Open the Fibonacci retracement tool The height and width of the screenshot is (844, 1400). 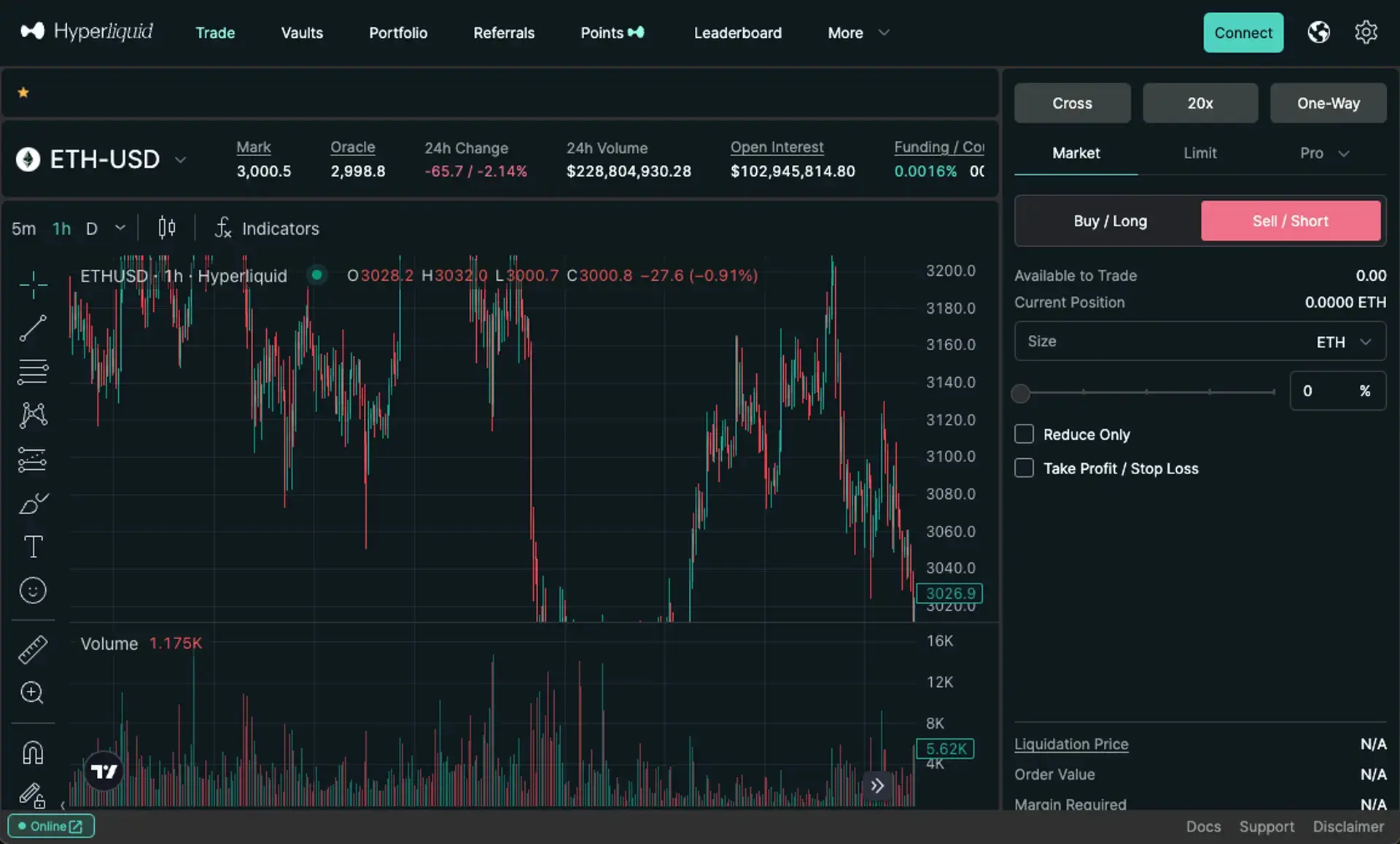33,372
